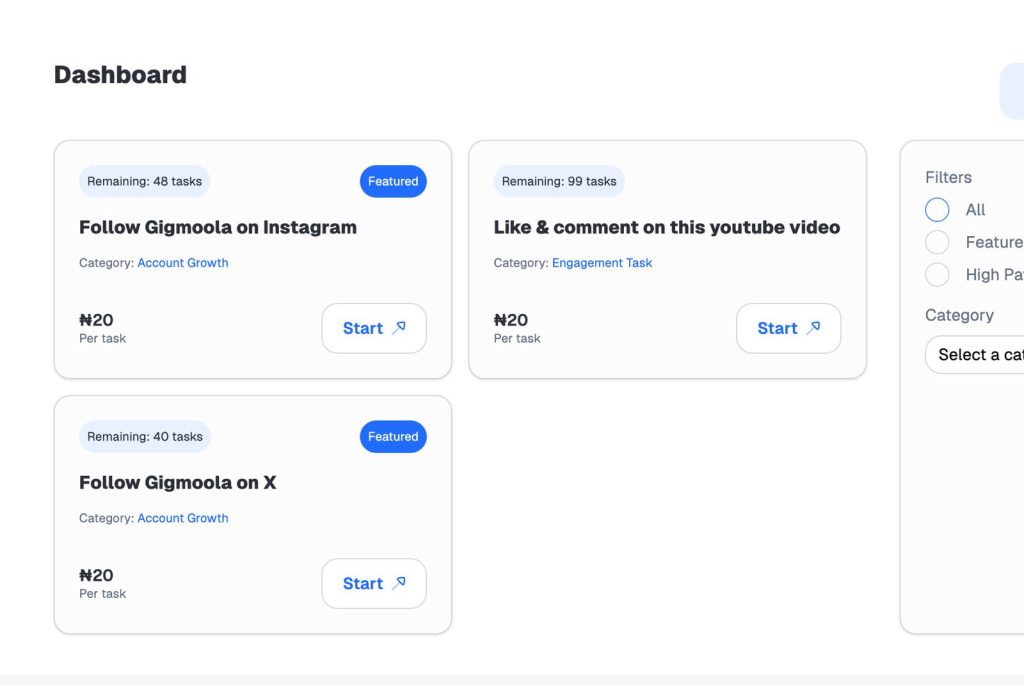
Task: Click the ₦20 price on Instagram card
Action: 96,320
